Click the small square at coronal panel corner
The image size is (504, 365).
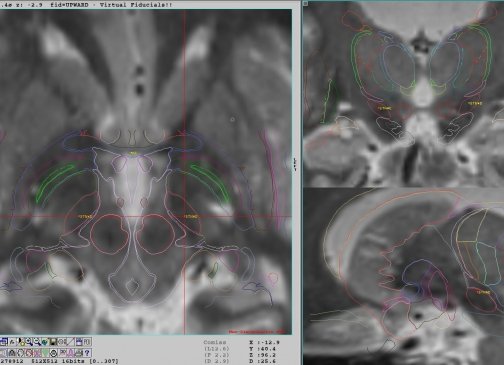coord(306,3)
